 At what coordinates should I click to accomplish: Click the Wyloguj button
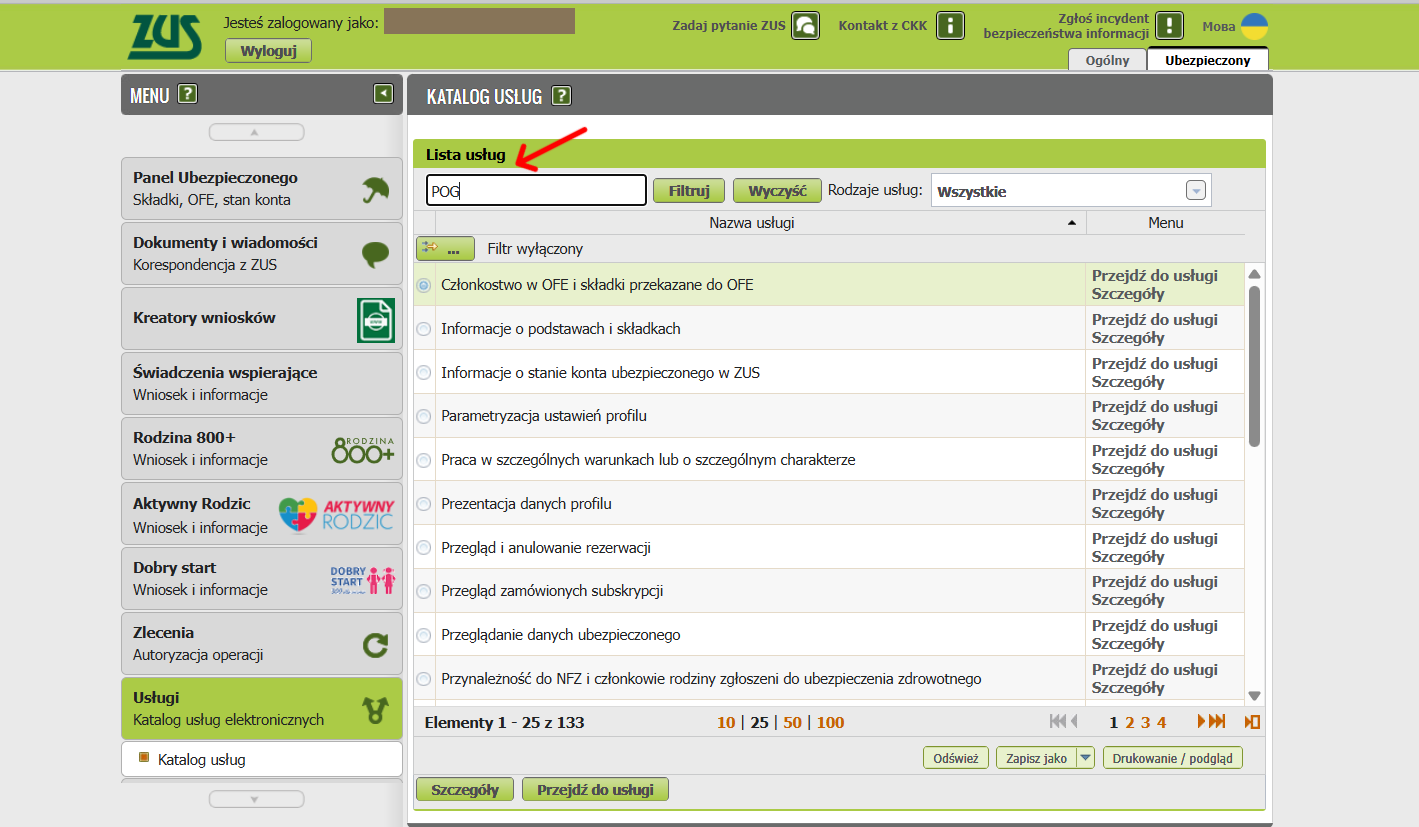click(268, 51)
